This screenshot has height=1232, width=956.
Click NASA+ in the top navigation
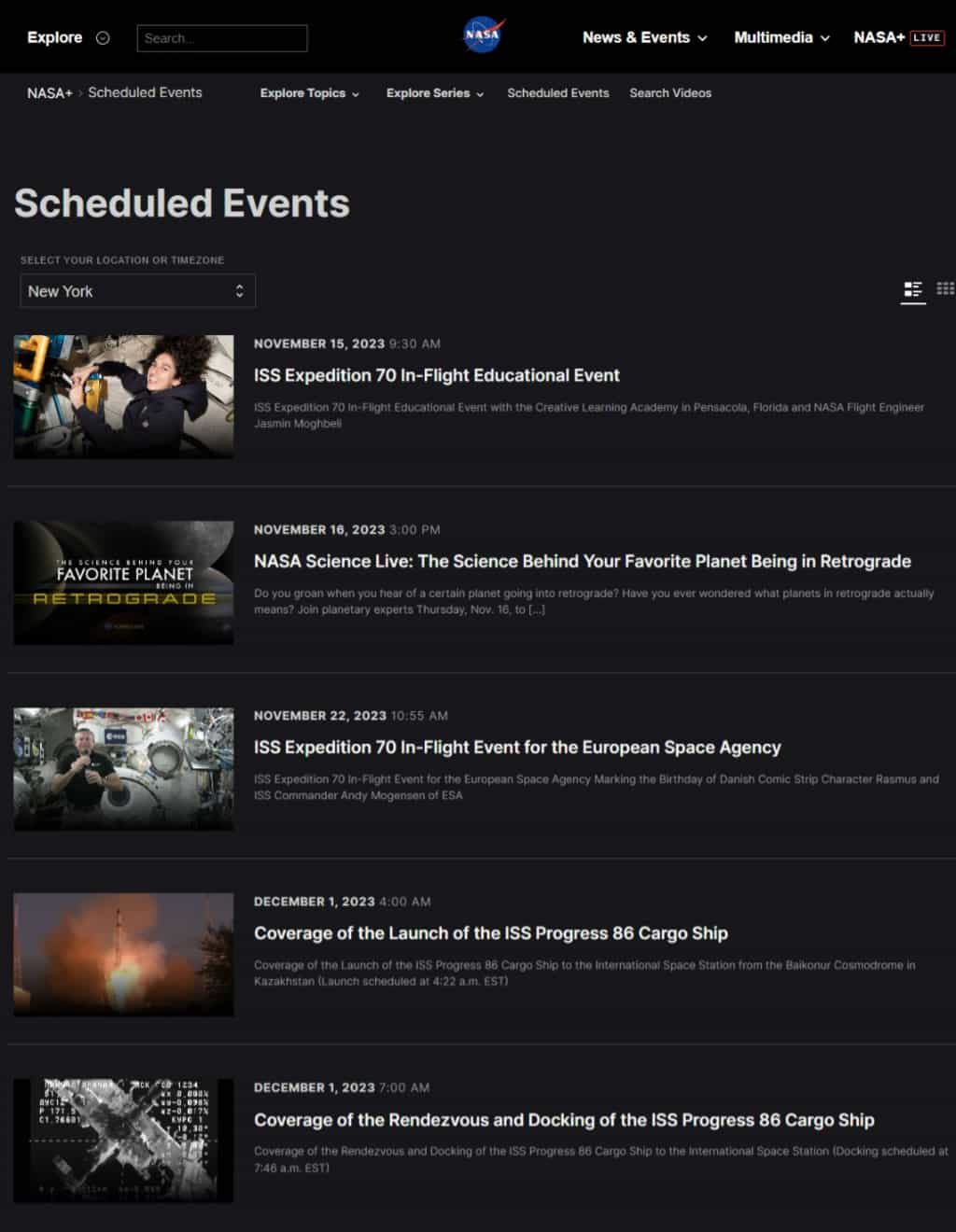[879, 37]
